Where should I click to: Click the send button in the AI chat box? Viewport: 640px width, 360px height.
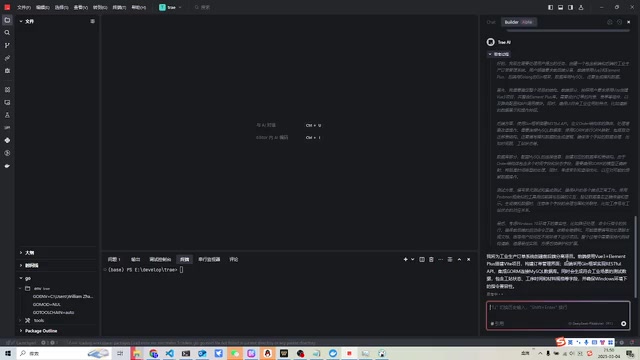click(623, 323)
